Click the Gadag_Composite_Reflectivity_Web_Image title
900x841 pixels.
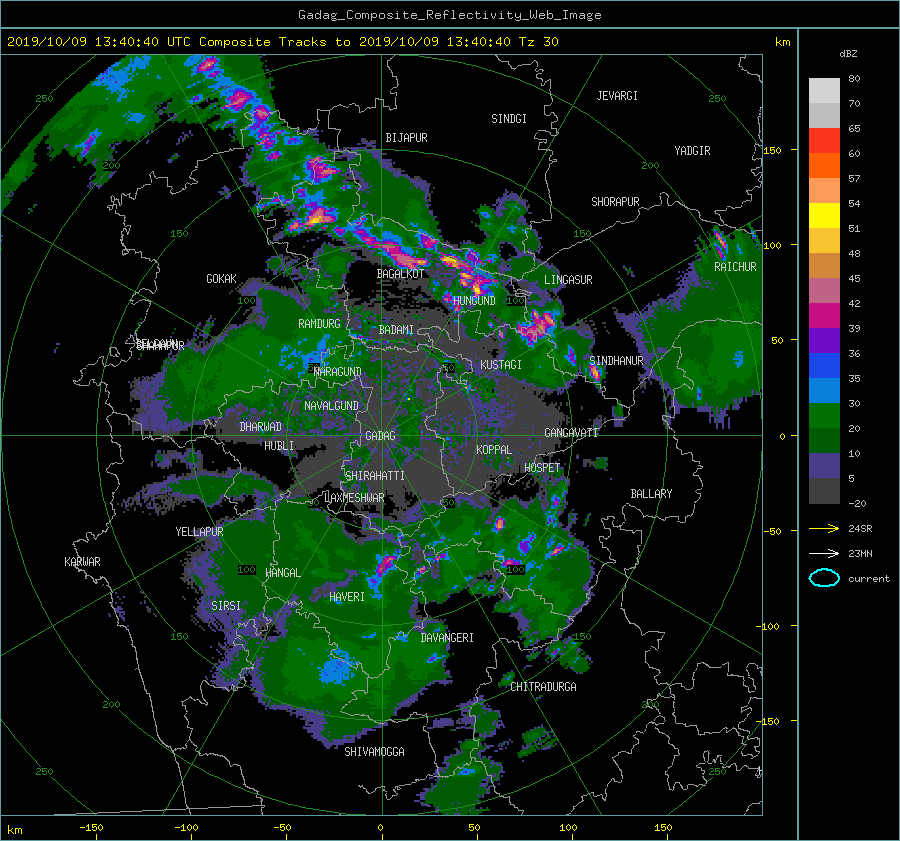click(449, 15)
